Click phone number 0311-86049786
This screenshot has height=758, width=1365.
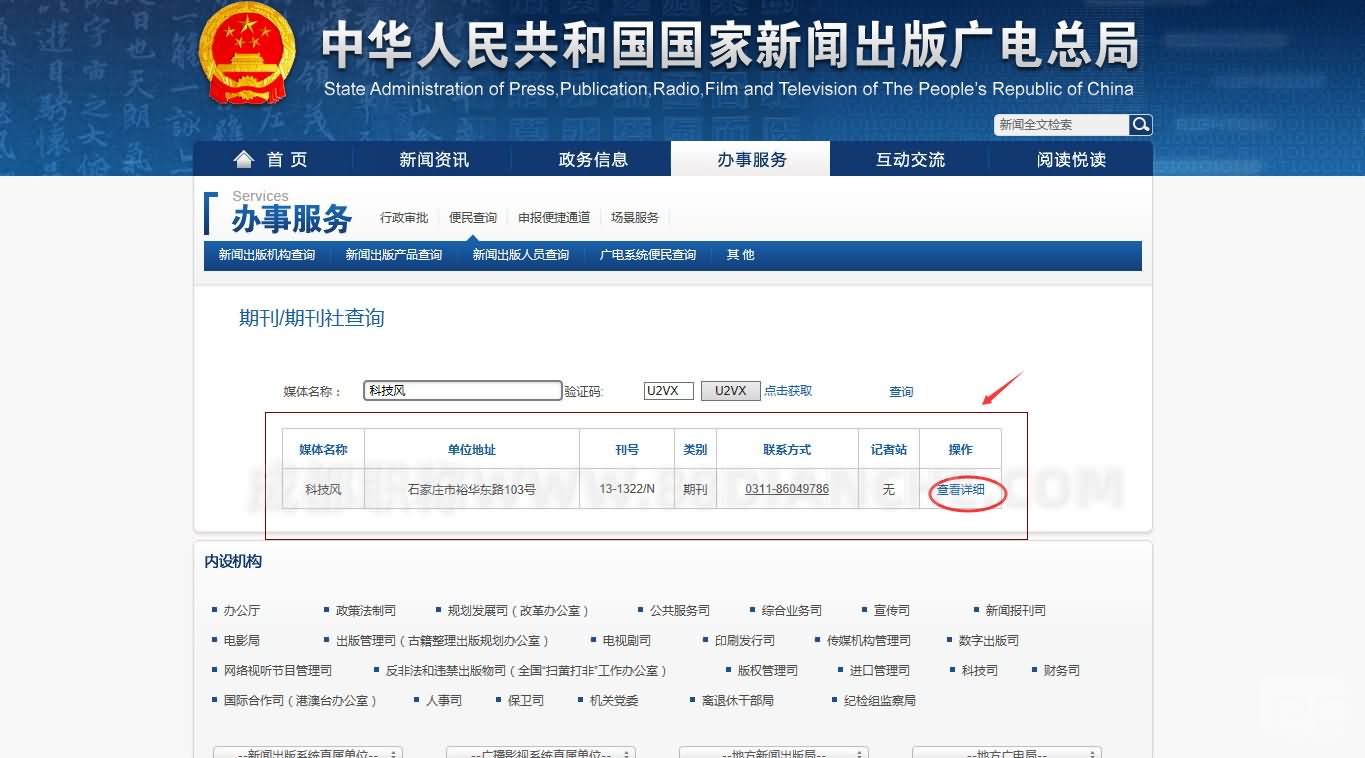click(x=787, y=489)
